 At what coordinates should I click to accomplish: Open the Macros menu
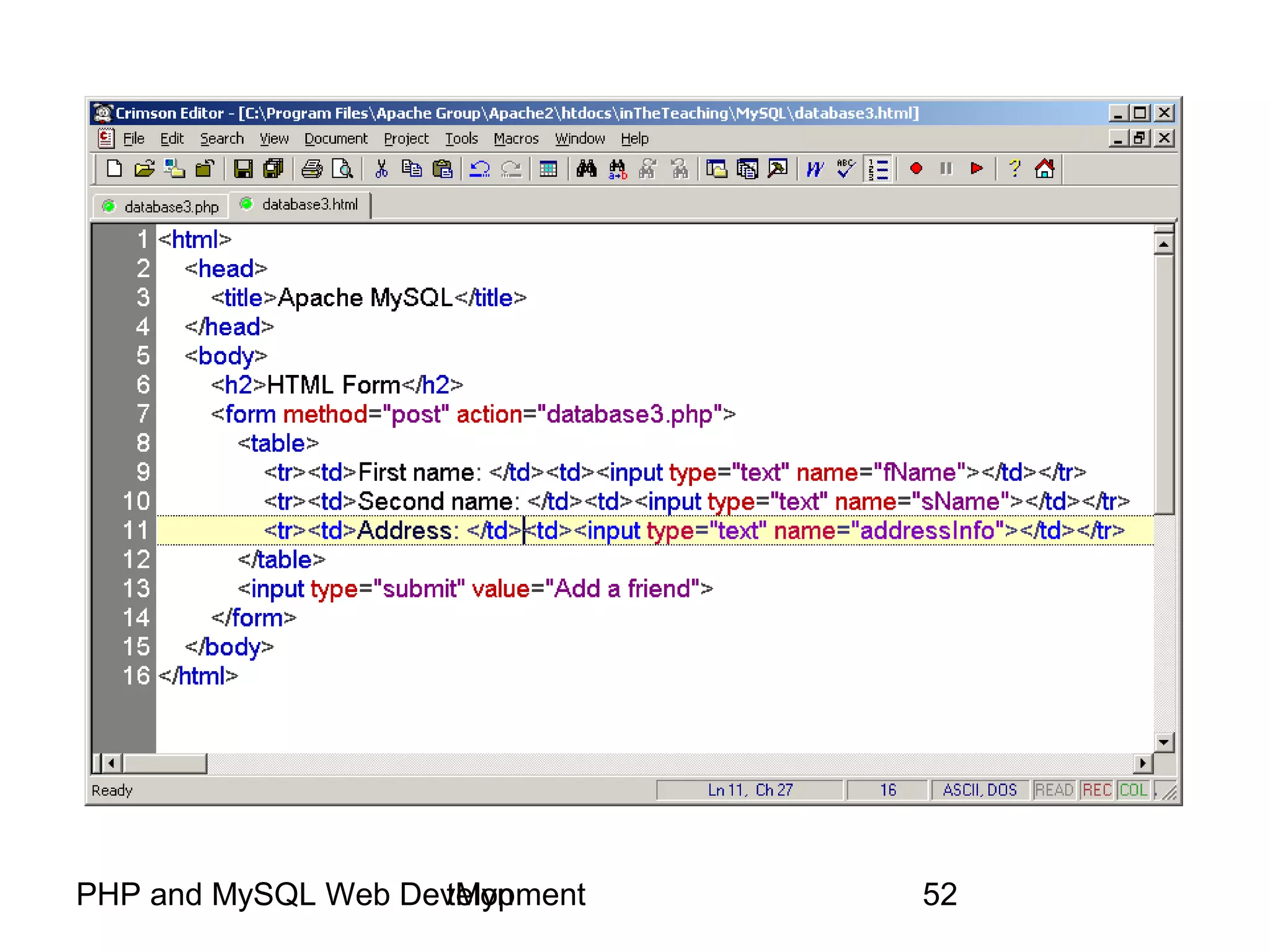coord(516,138)
